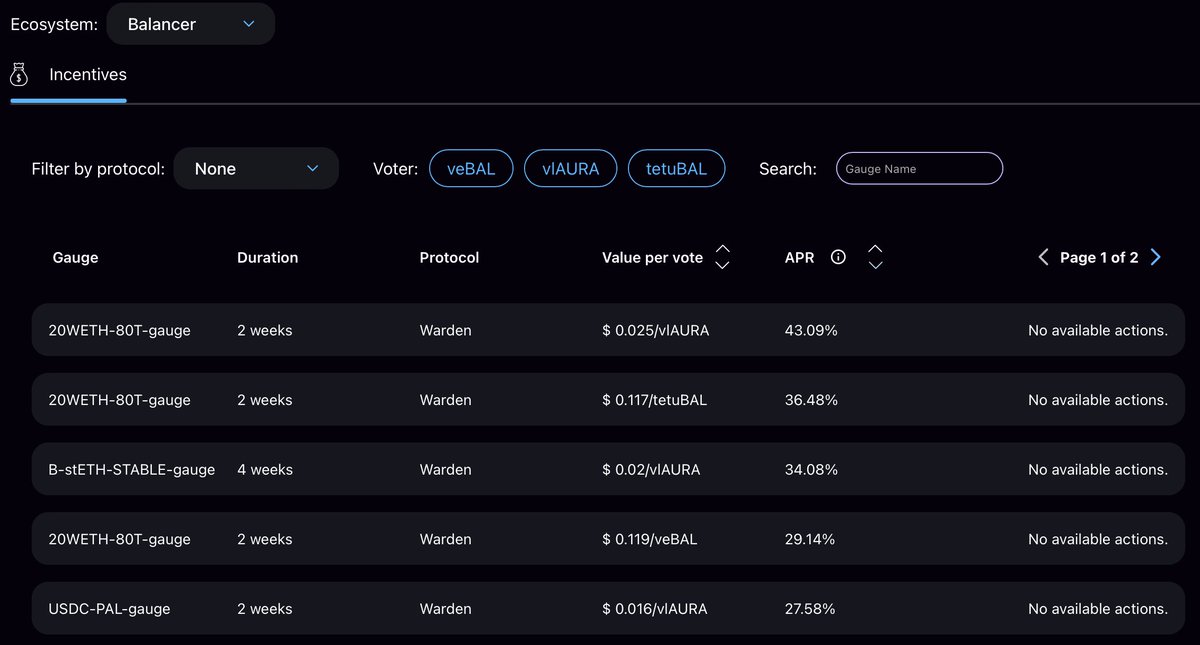Click the APR info icon
1200x645 pixels.
pyautogui.click(x=838, y=257)
